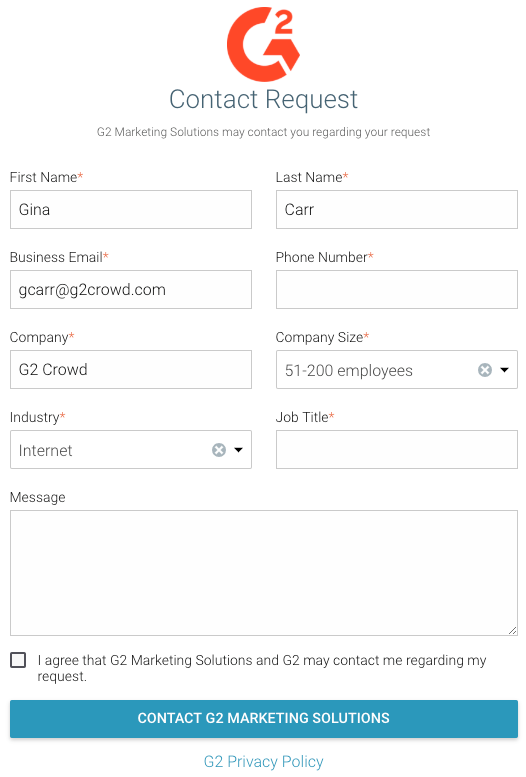Open the Company Size dropdown arrow
Image resolution: width=526 pixels, height=777 pixels.
pos(505,370)
